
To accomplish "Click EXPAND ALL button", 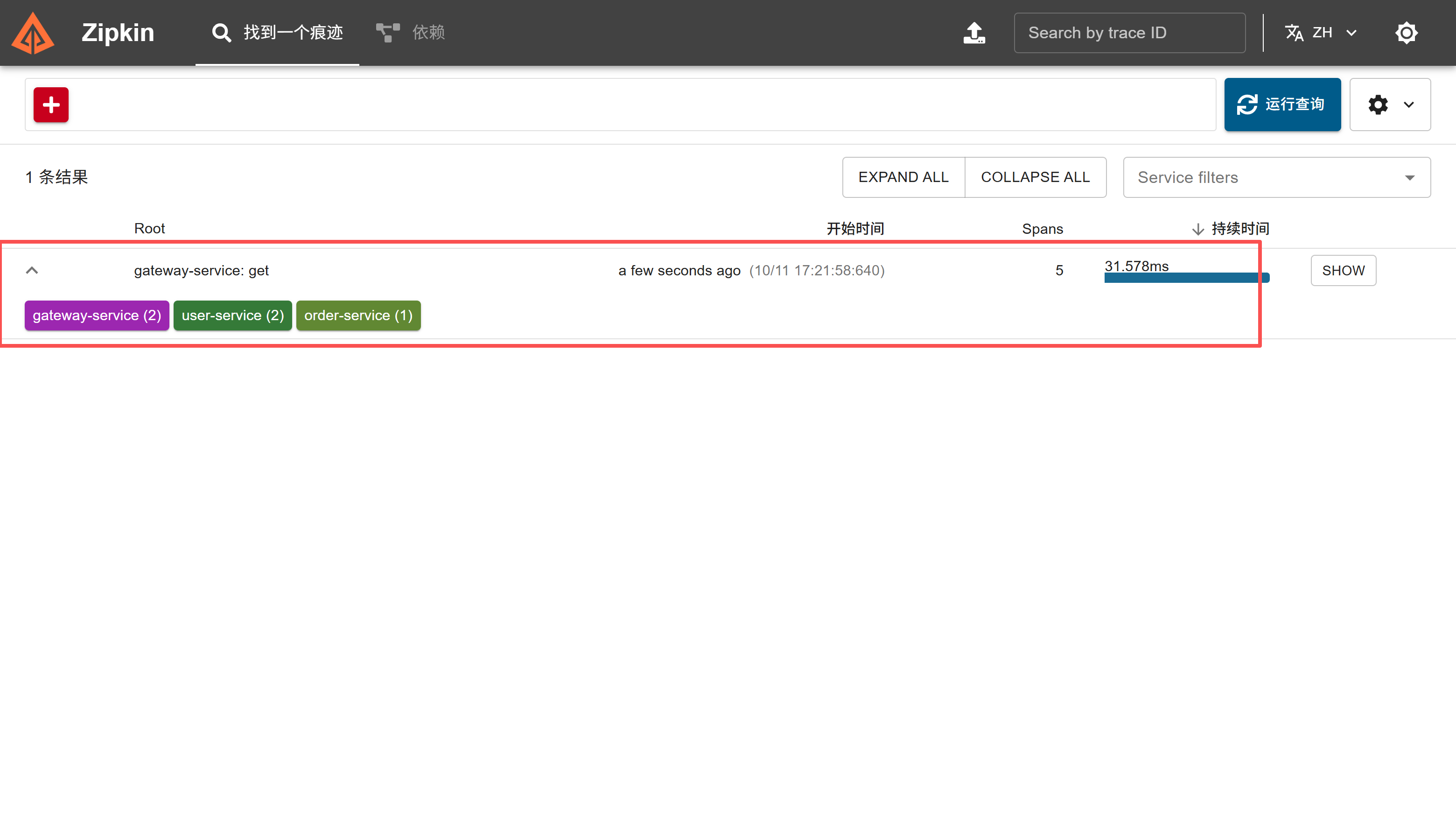I will (903, 177).
